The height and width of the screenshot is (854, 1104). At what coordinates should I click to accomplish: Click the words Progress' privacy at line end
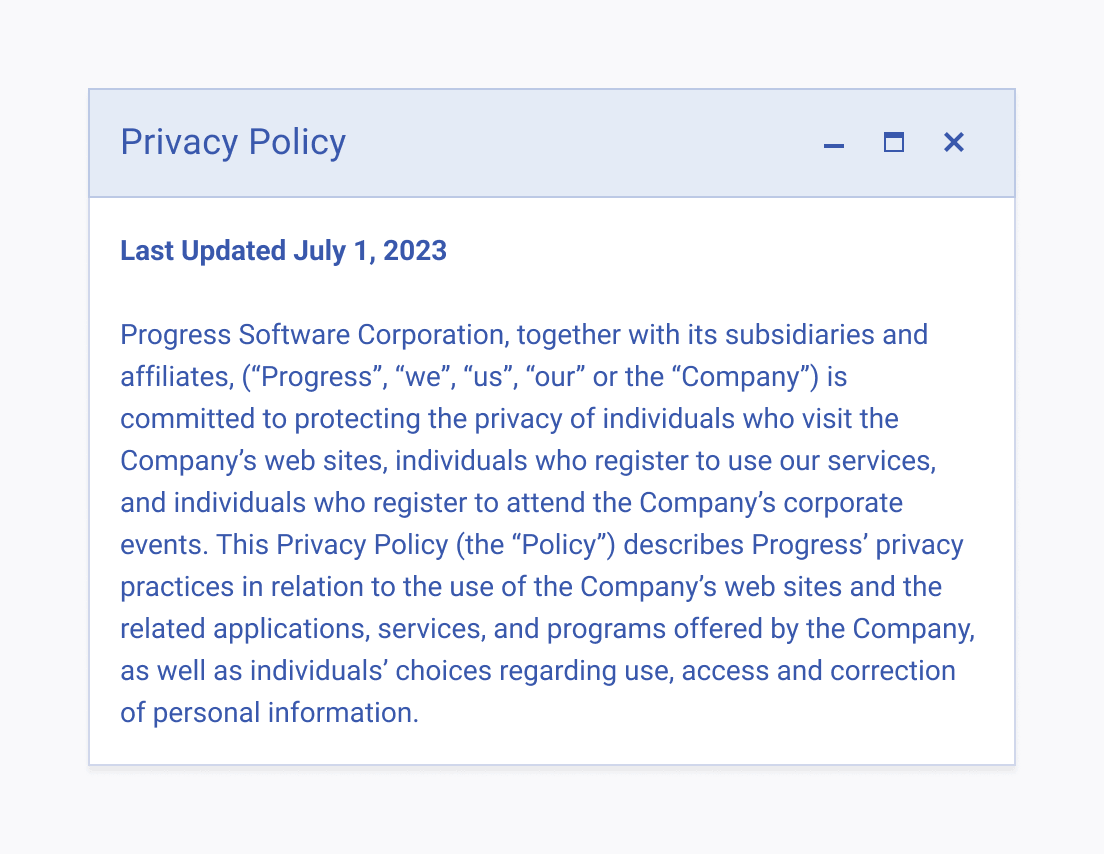(857, 545)
